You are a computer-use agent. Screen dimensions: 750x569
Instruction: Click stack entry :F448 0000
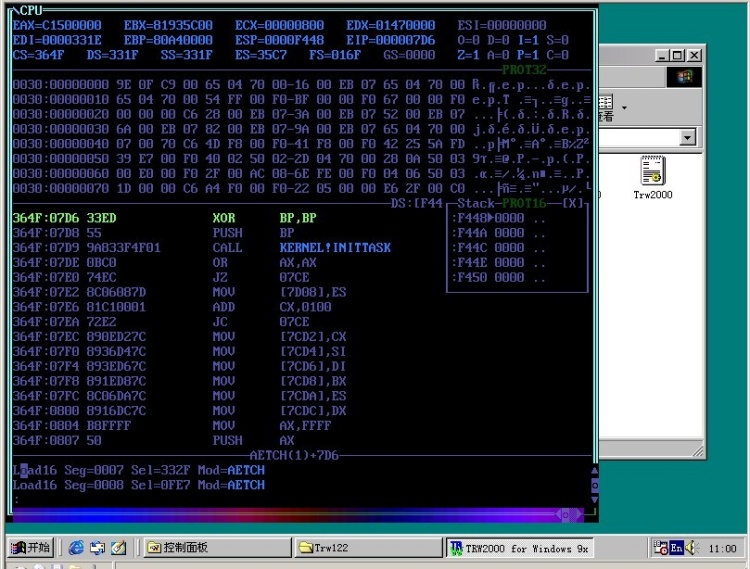(x=498, y=218)
